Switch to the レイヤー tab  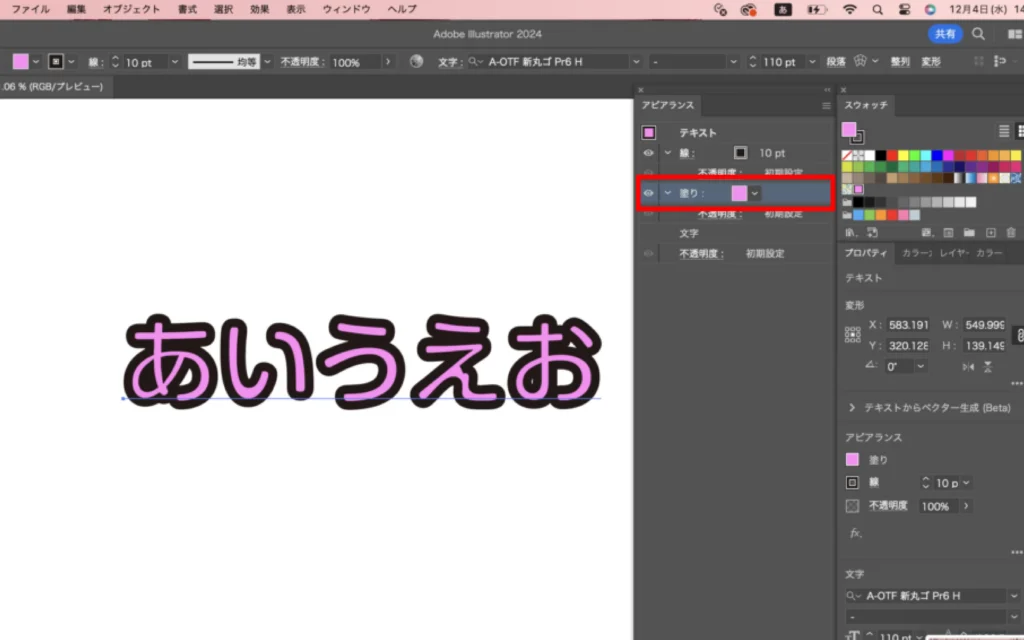point(952,253)
